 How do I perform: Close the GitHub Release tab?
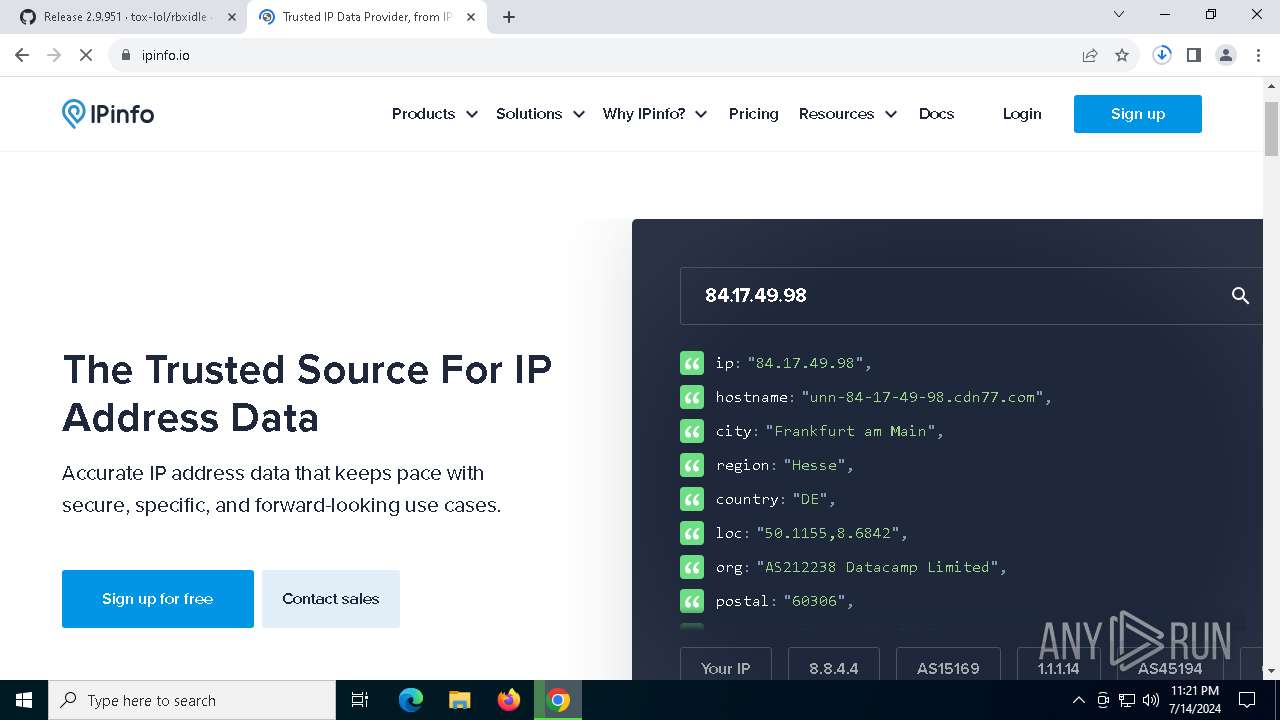232,17
